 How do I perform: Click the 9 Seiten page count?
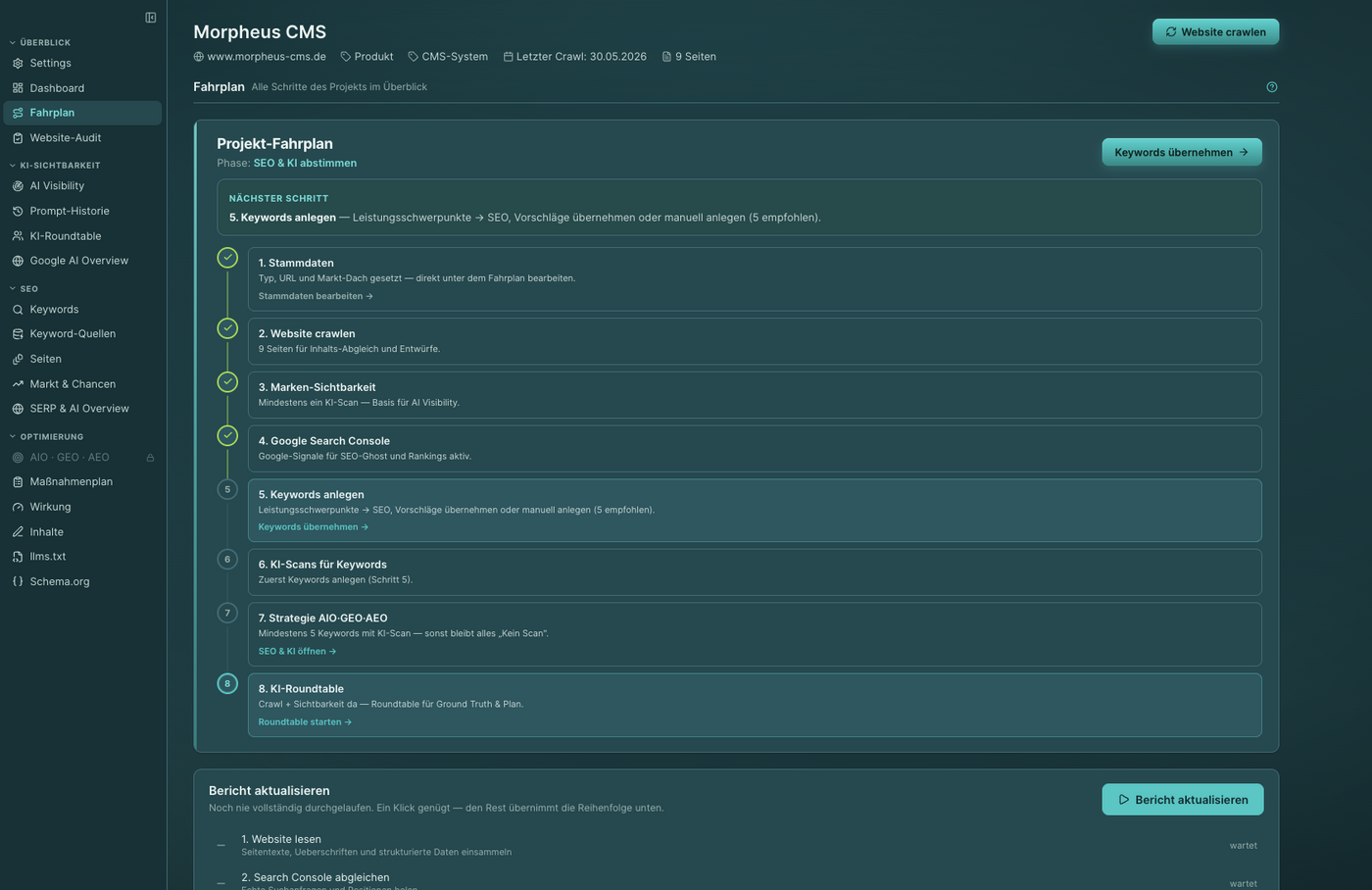click(696, 57)
